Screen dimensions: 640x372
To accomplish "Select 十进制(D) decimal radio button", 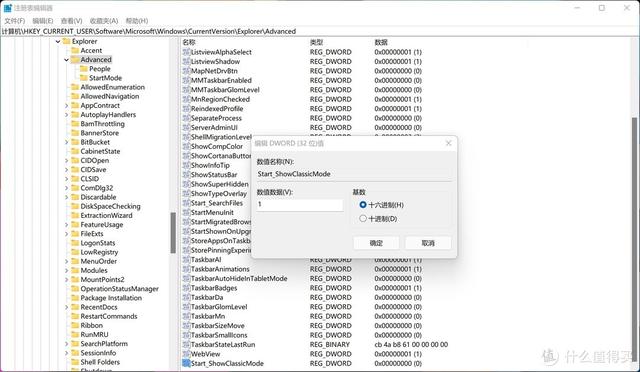I will [x=362, y=218].
